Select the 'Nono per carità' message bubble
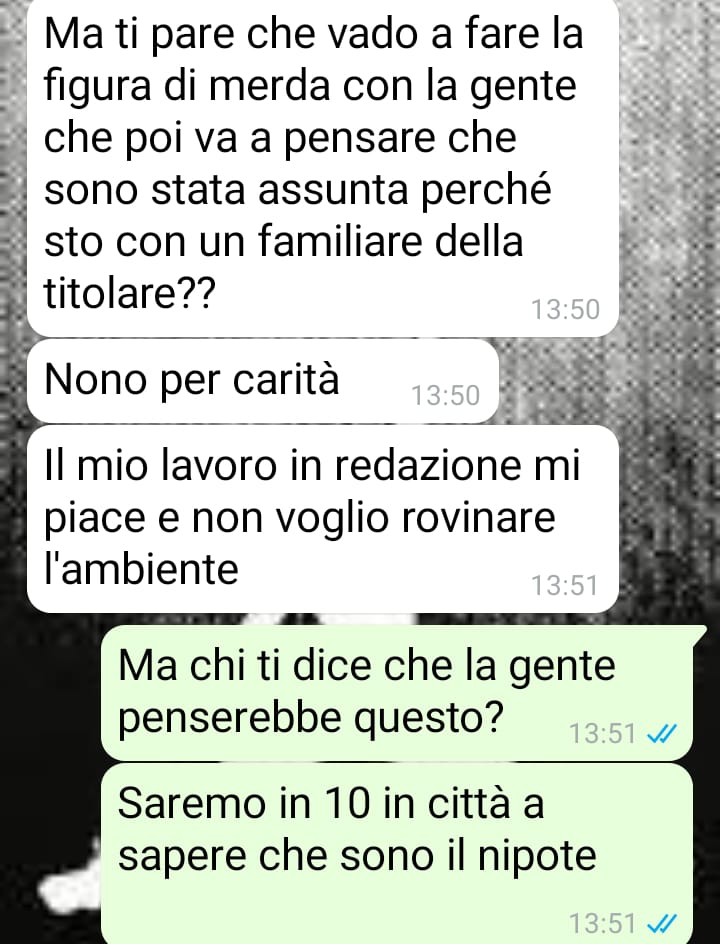The image size is (720, 944). click(263, 381)
